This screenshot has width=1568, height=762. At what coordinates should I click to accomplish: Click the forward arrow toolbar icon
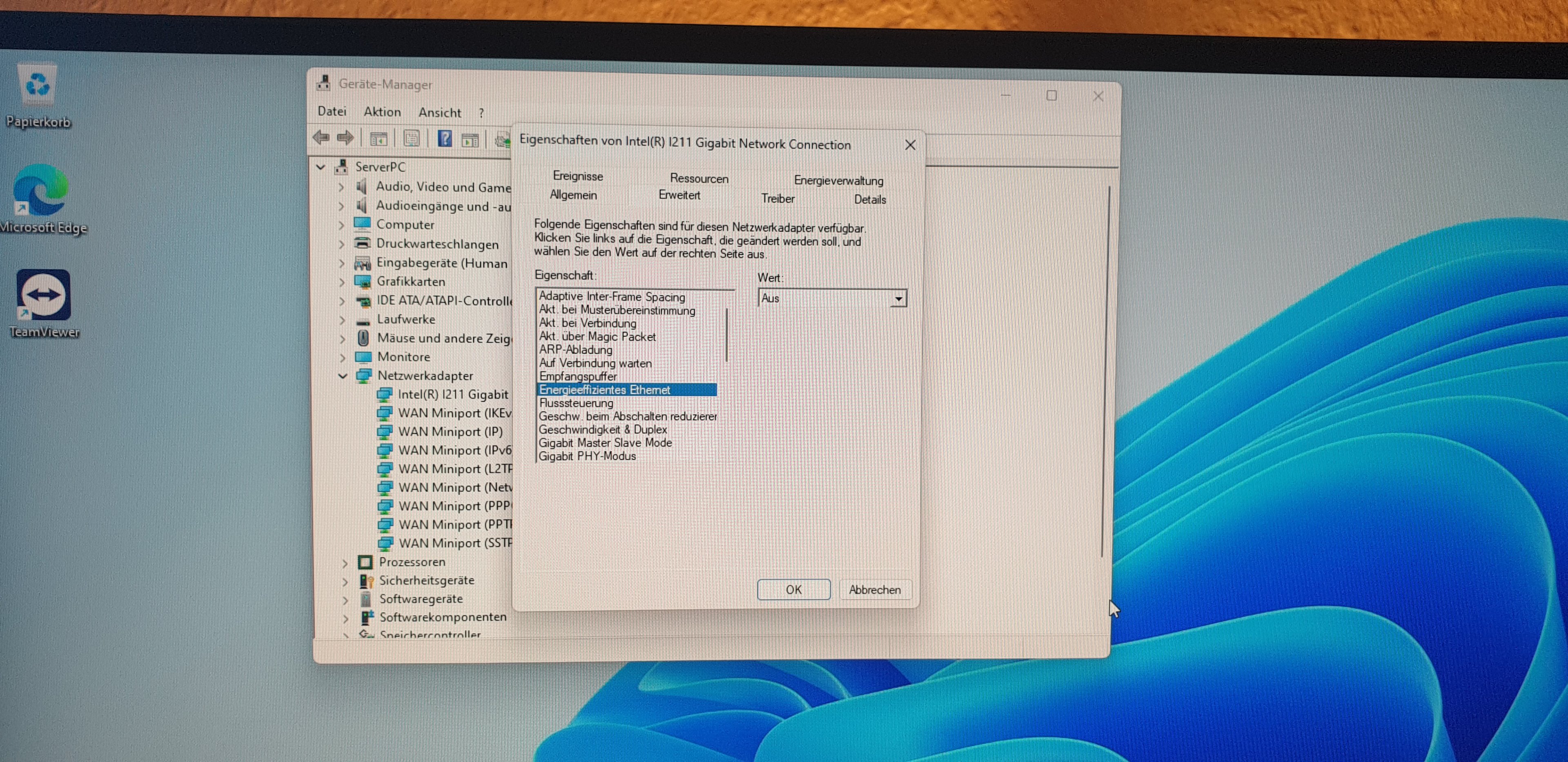[x=346, y=138]
